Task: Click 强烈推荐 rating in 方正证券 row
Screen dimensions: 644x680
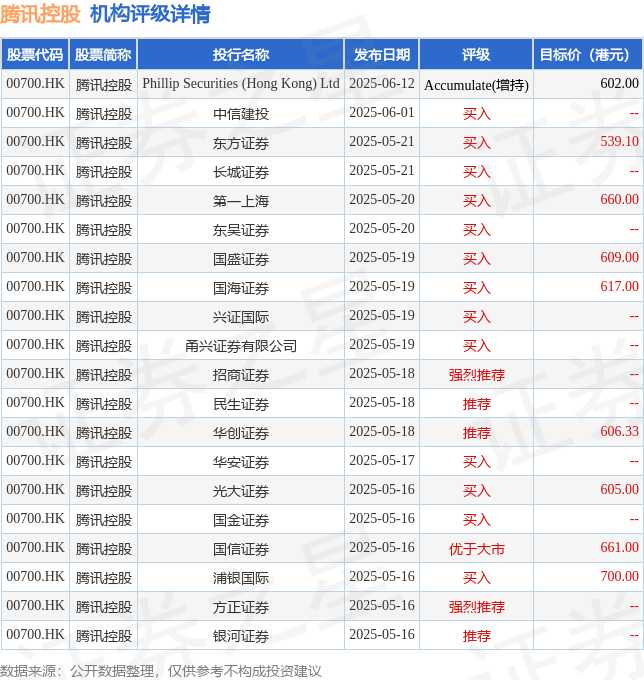Action: (x=476, y=607)
